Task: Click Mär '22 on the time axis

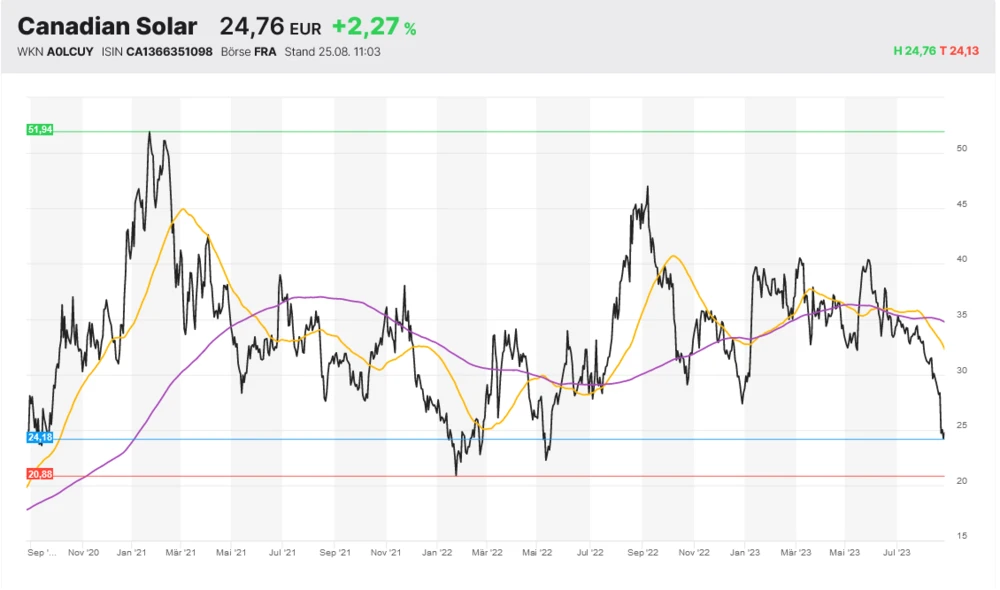Action: (487, 551)
